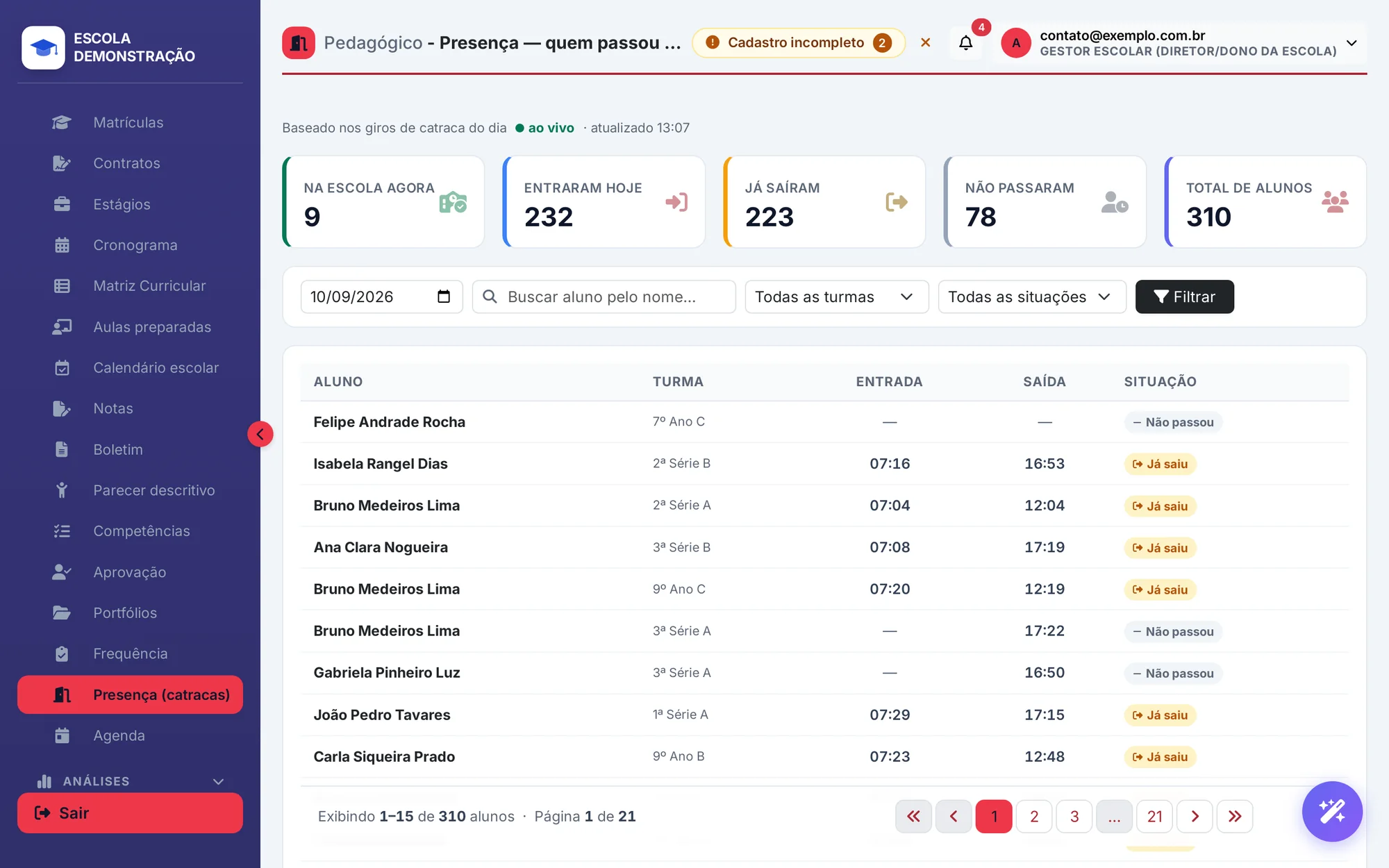The width and height of the screenshot is (1389, 868).
Task: Go to the next page arrow
Action: coord(1195,817)
